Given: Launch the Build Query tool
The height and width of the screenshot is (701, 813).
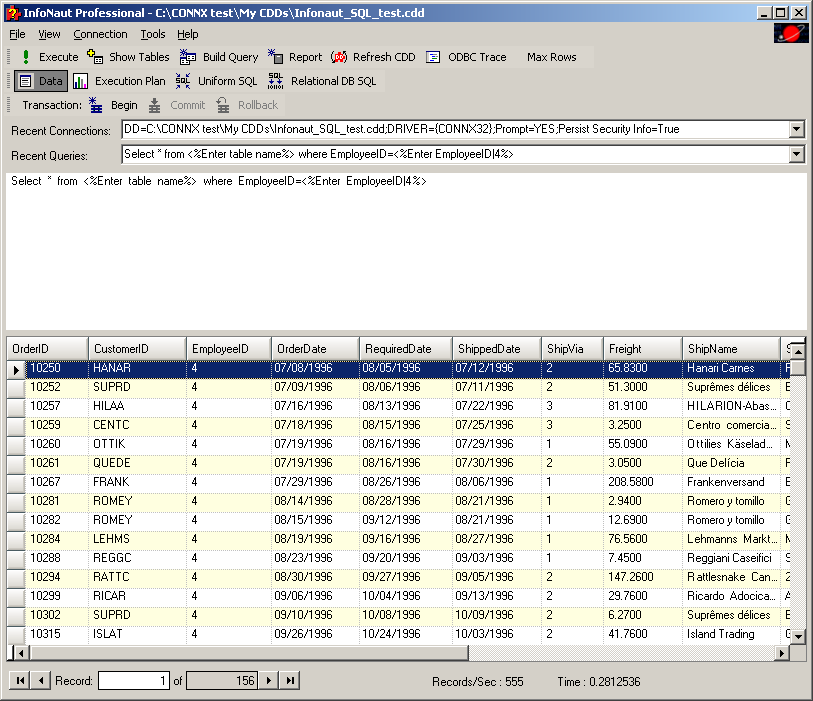Looking at the screenshot, I should coord(219,57).
